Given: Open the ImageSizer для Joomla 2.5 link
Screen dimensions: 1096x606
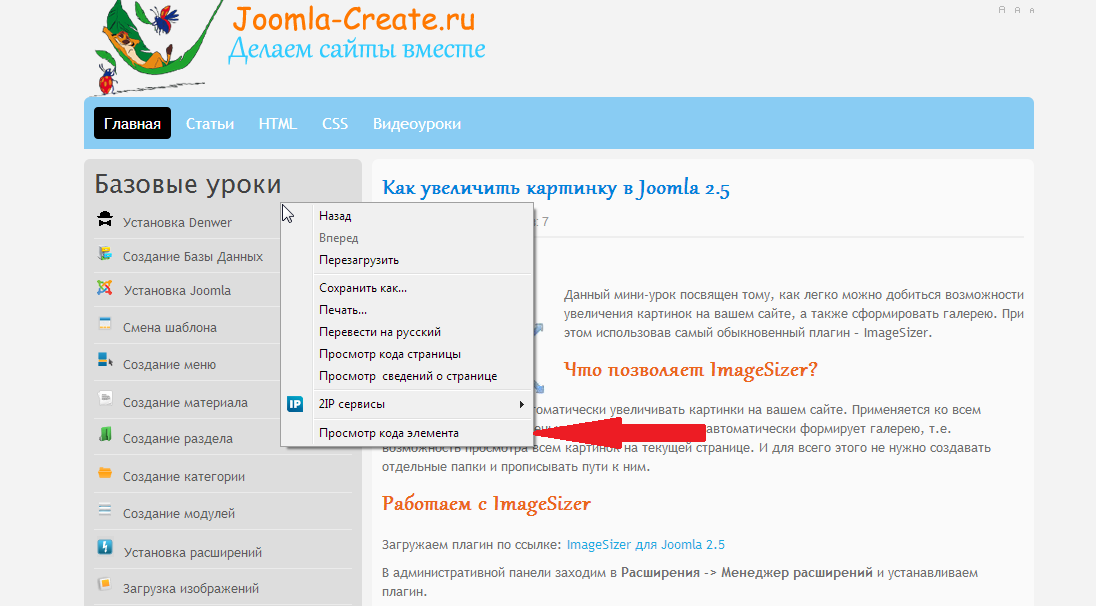Looking at the screenshot, I should [x=645, y=545].
